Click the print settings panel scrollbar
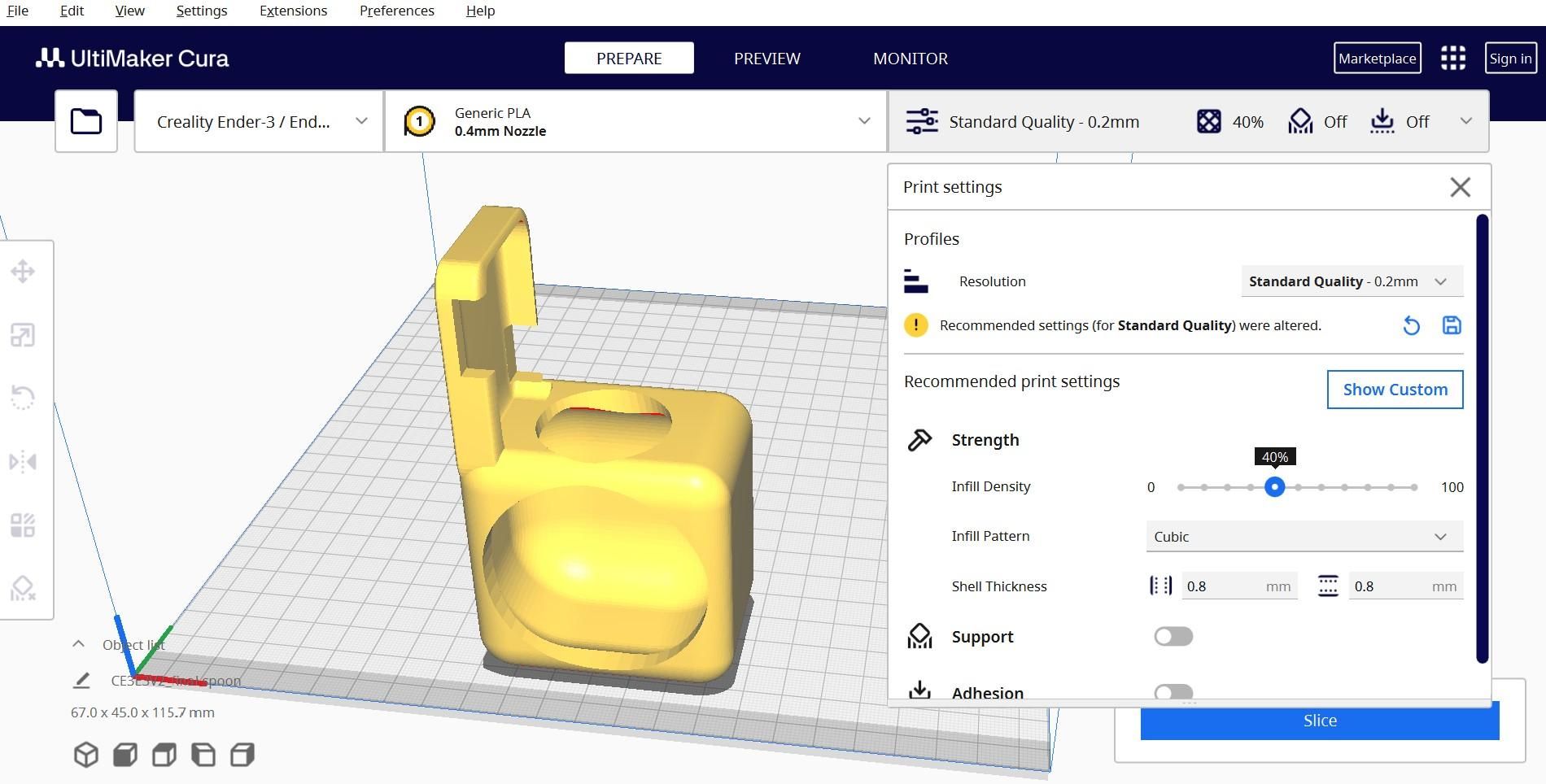Screen dimensions: 1546x784 (1482, 438)
